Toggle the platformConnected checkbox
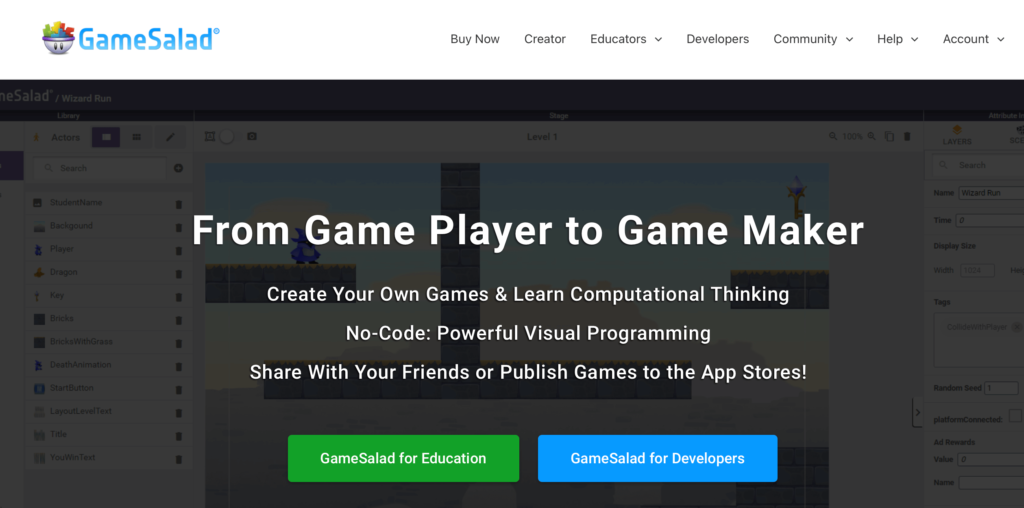Screen dimensions: 1024x508 (x=1016, y=416)
